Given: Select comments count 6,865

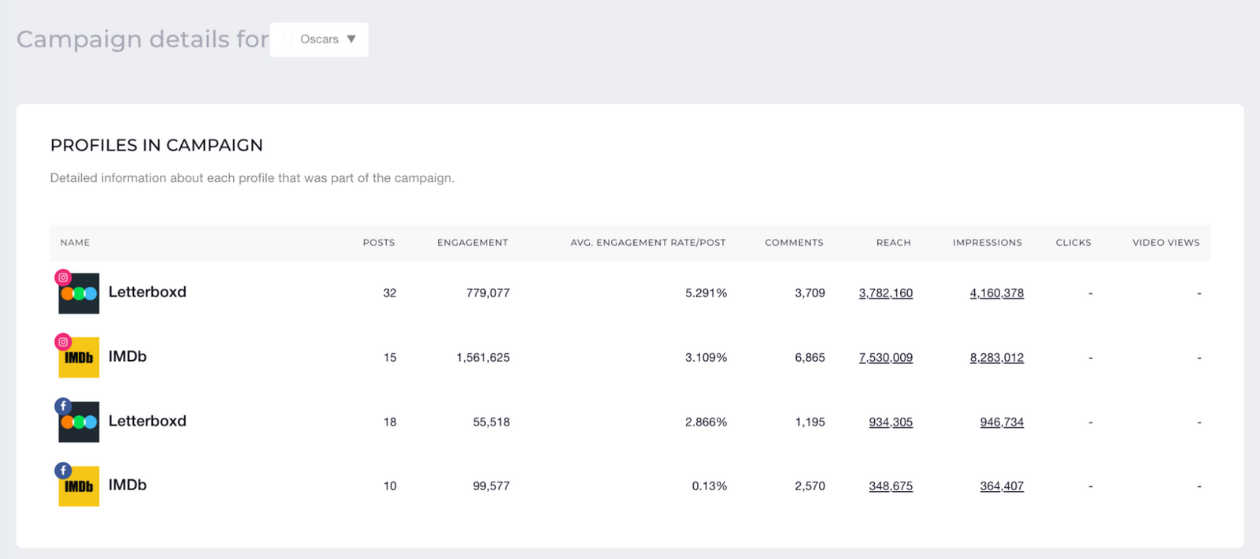Looking at the screenshot, I should click(810, 357).
